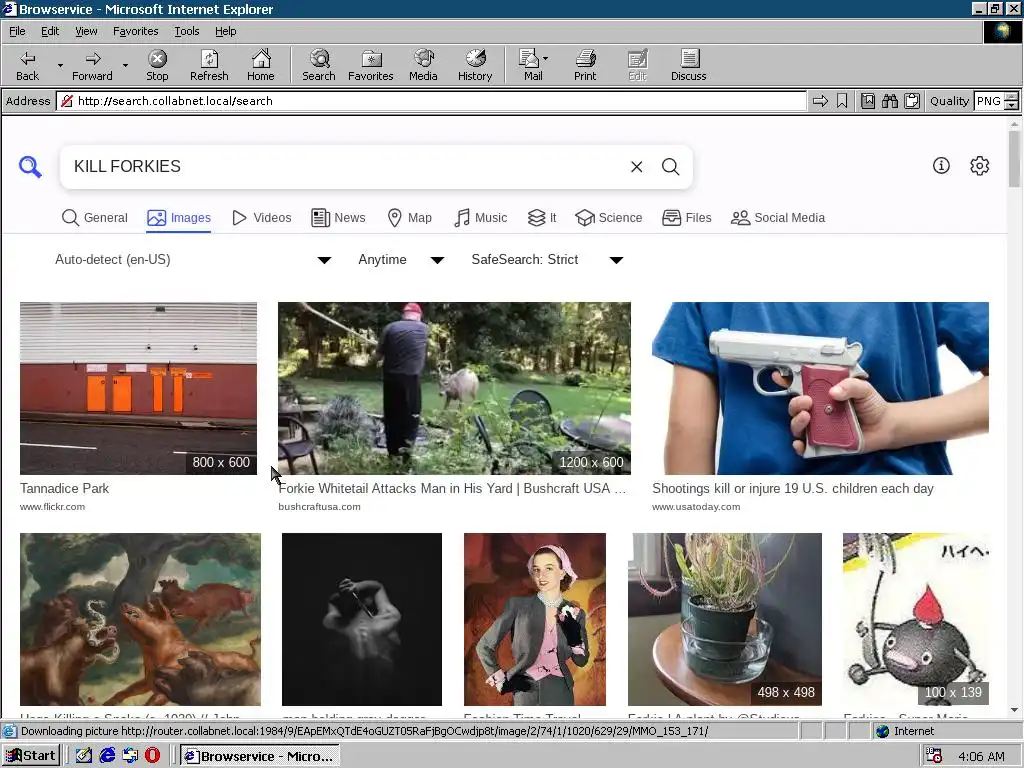Viewport: 1024px width, 768px height.
Task: Switch to the Videos search tab
Action: [261, 217]
